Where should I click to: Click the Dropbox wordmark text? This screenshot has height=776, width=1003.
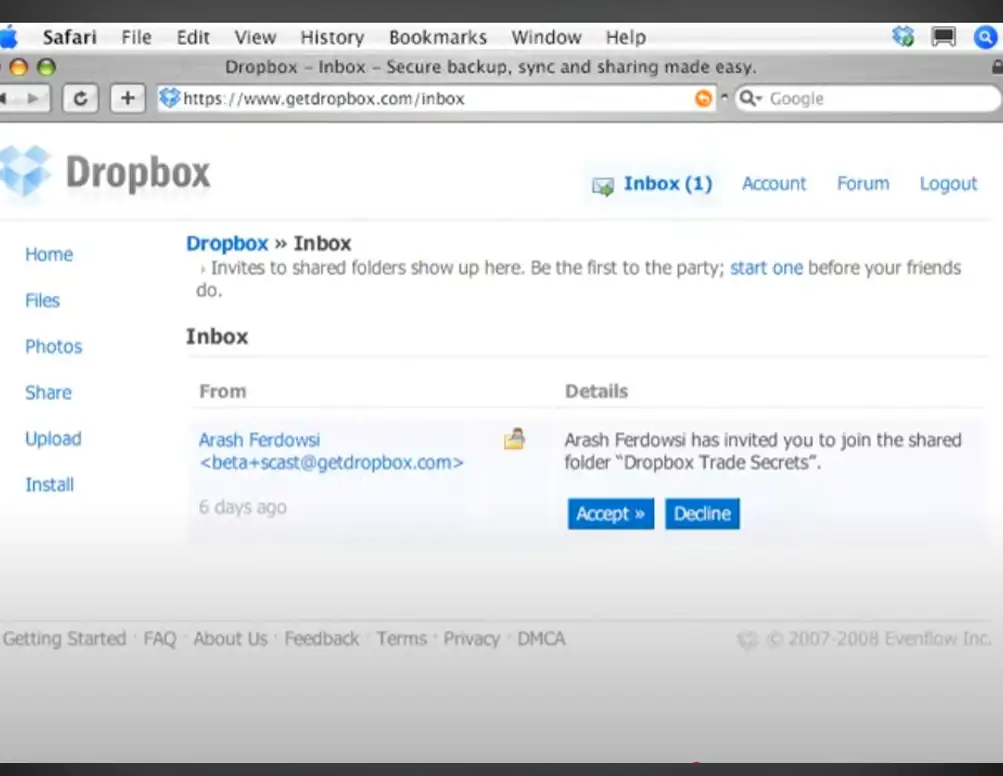(138, 172)
